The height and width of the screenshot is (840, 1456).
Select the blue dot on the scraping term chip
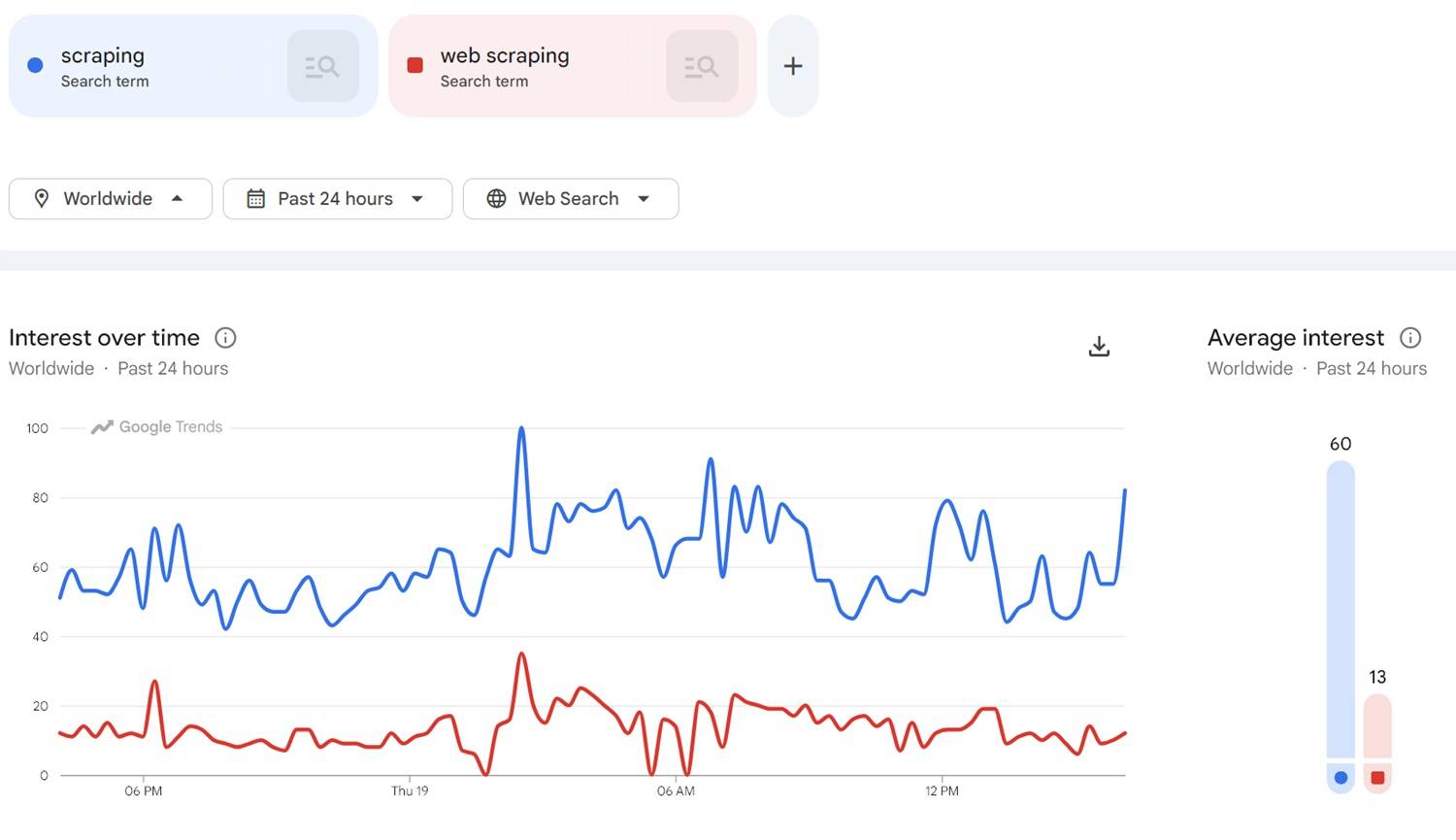click(x=34, y=65)
